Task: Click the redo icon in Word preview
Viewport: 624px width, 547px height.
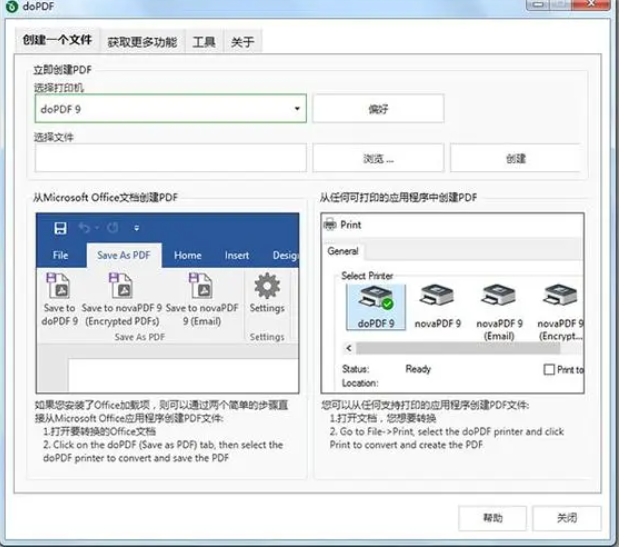Action: click(x=113, y=228)
